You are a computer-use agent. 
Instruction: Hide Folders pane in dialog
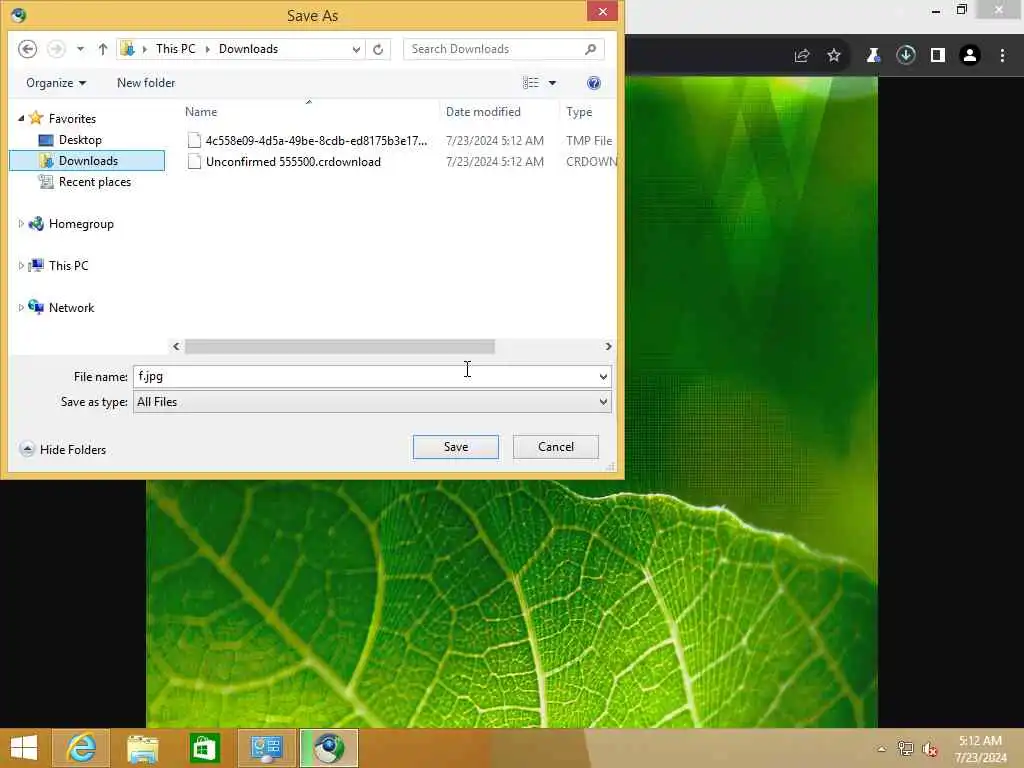63,449
